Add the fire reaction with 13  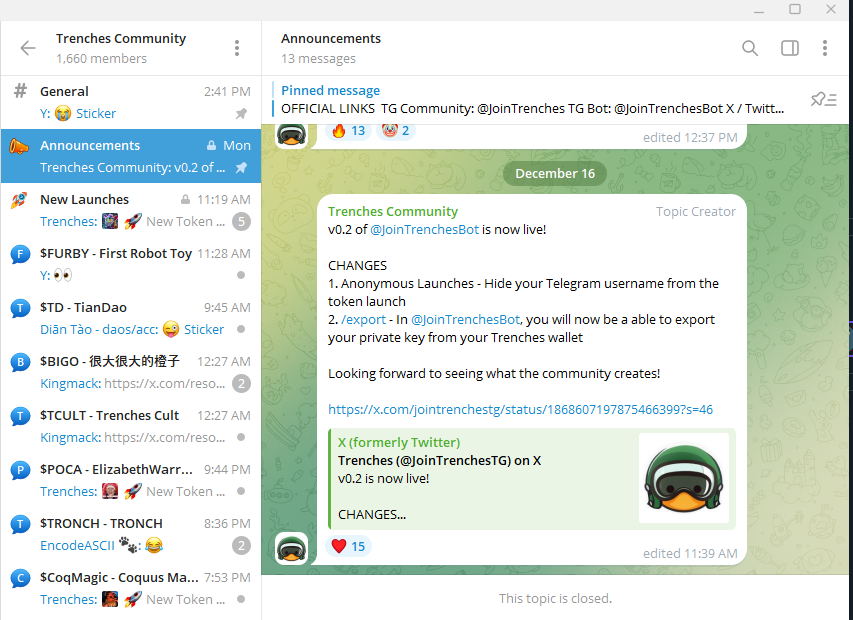click(x=348, y=131)
